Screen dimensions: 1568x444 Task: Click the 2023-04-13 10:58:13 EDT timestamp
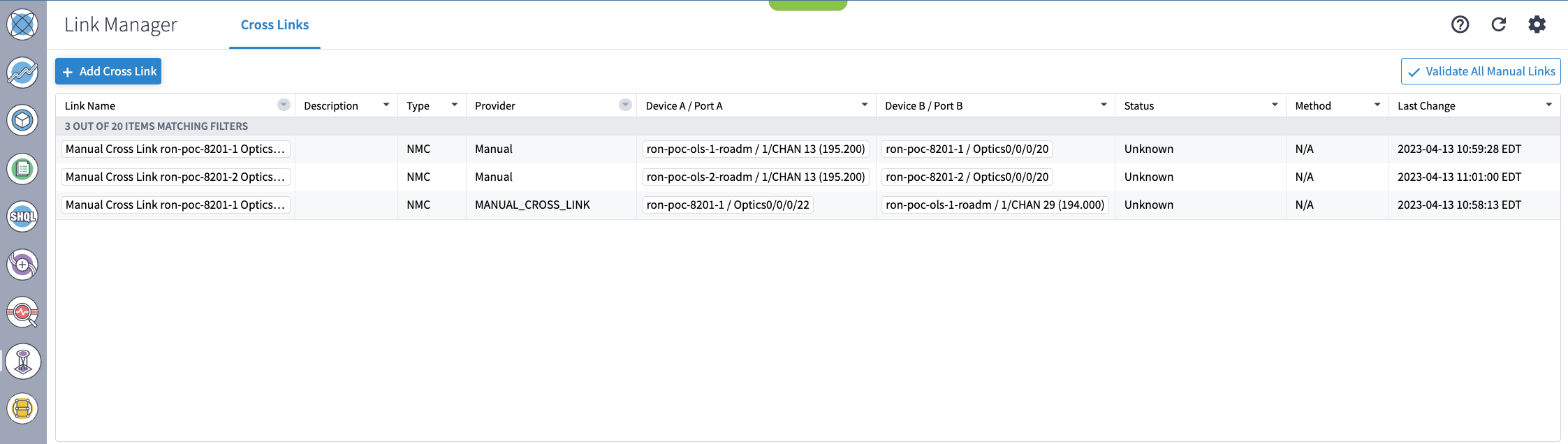1459,205
